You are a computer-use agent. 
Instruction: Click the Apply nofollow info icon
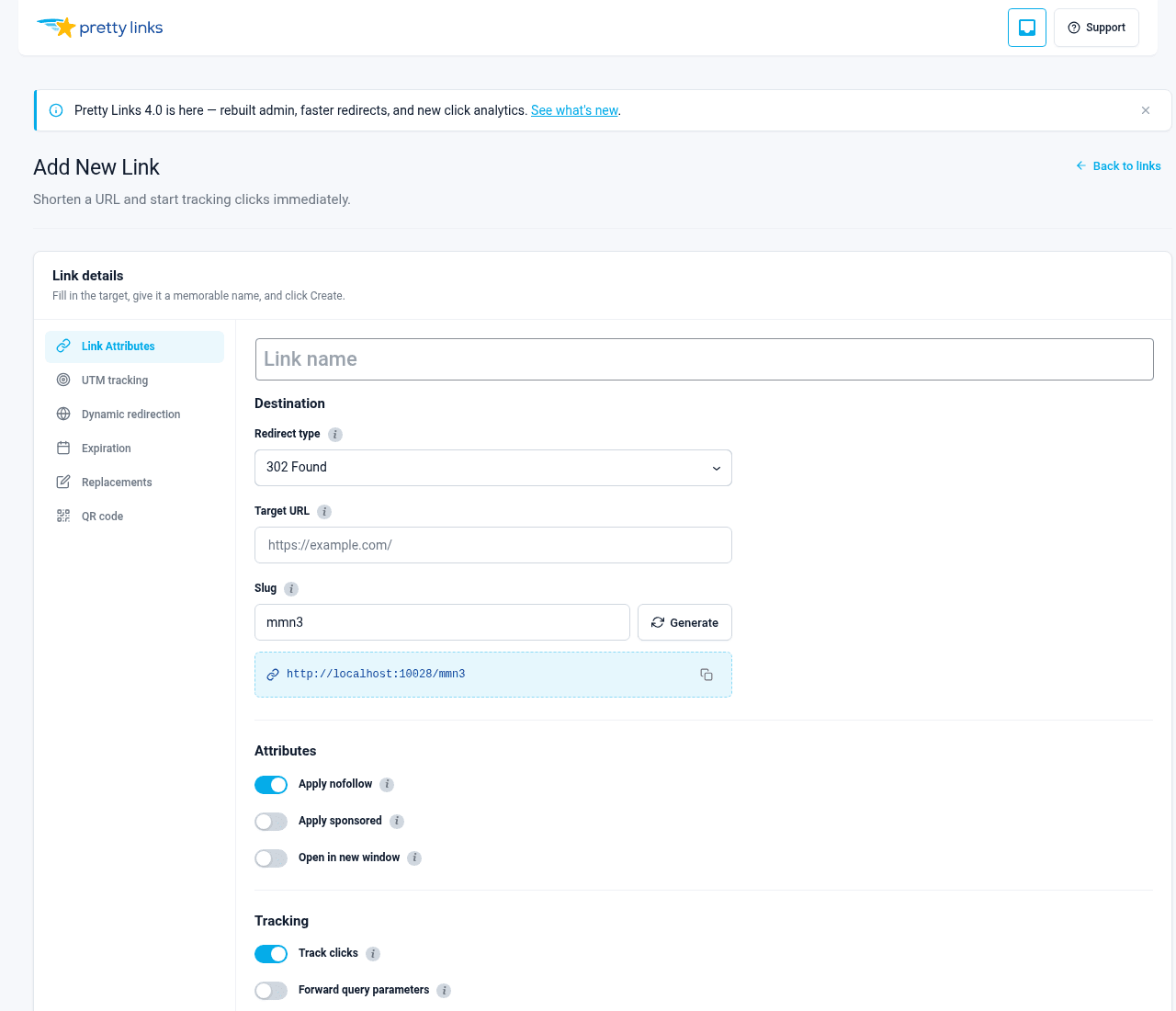point(387,785)
